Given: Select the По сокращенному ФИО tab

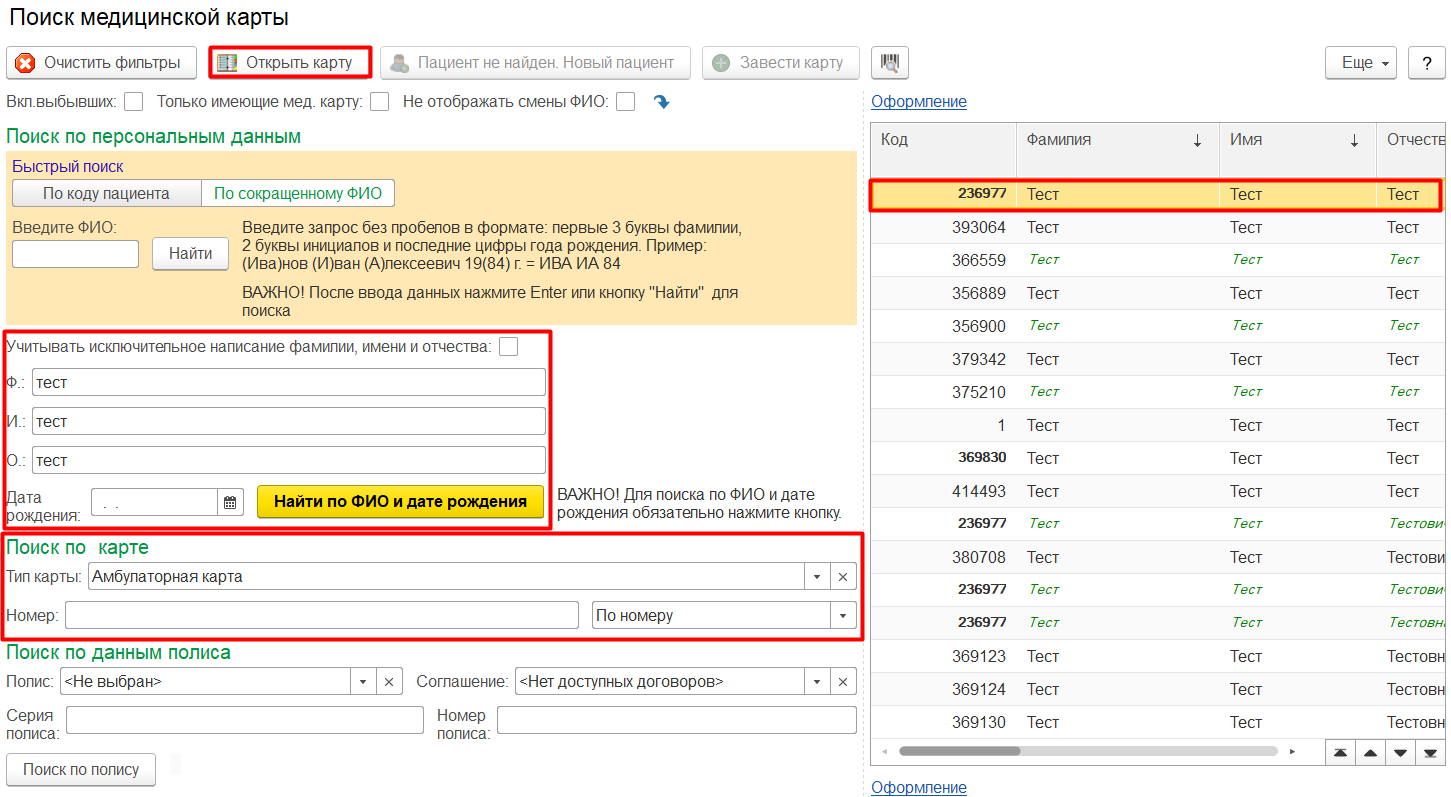Looking at the screenshot, I should tap(298, 193).
